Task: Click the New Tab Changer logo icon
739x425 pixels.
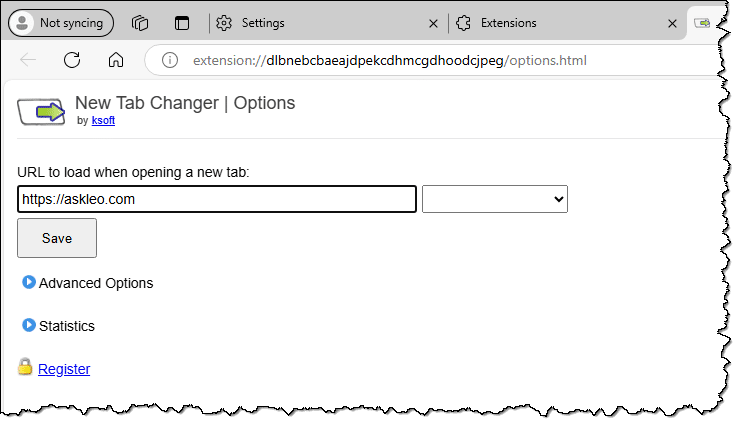Action: tap(41, 111)
